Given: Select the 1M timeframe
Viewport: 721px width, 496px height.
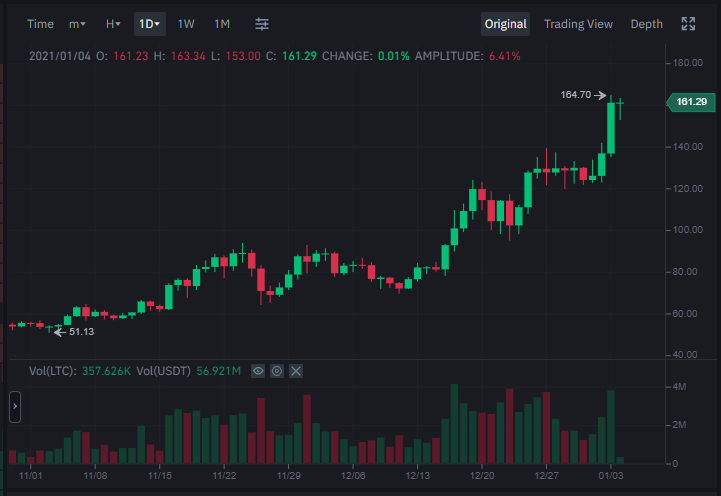Looking at the screenshot, I should pyautogui.click(x=222, y=24).
